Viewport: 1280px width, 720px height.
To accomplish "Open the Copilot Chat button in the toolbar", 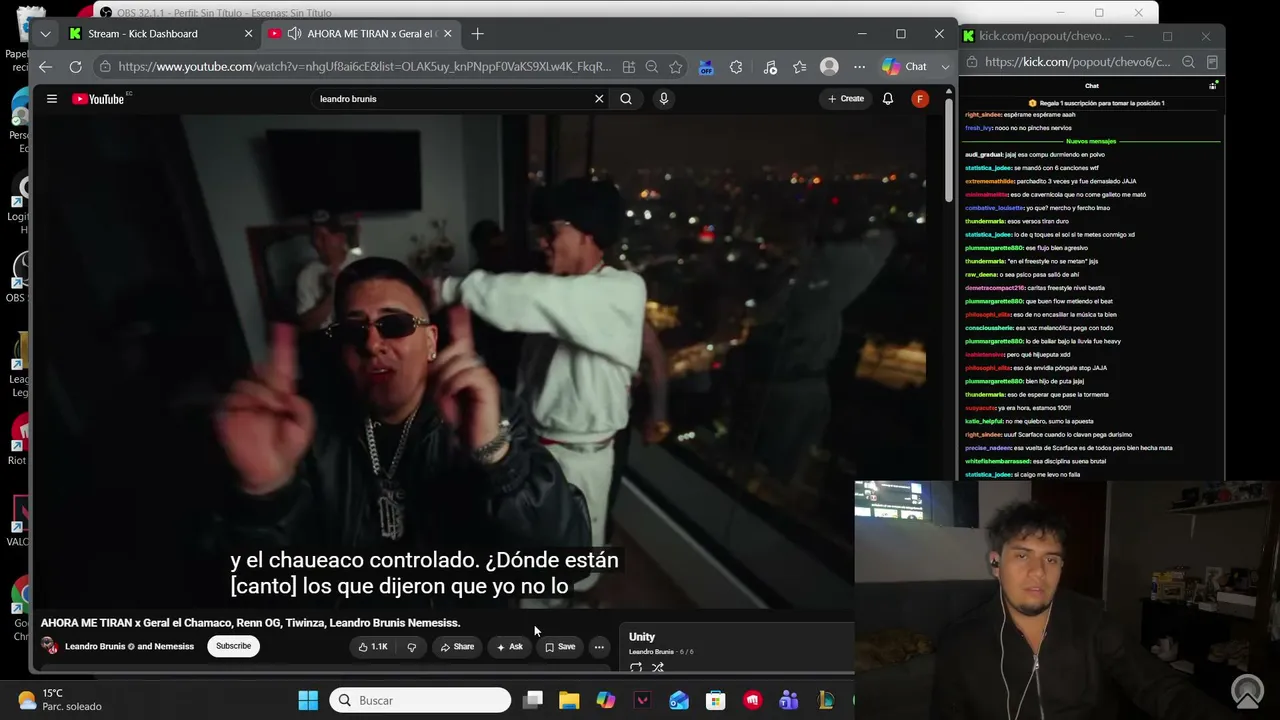I will (904, 67).
